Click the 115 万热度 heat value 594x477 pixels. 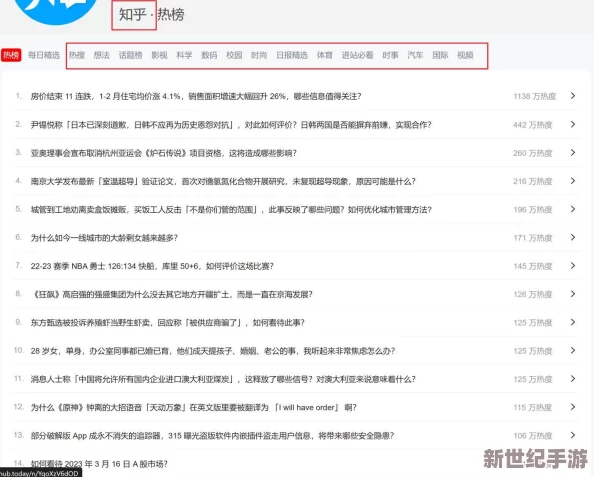[x=533, y=408]
